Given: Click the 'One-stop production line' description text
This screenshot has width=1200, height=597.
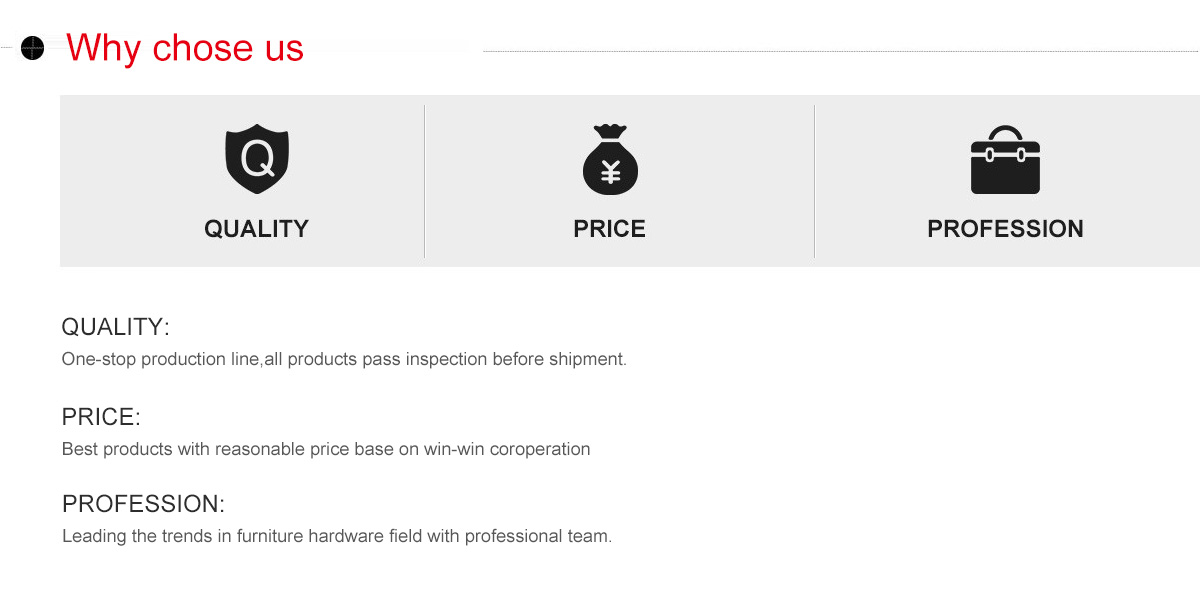Looking at the screenshot, I should pyautogui.click(x=344, y=359).
